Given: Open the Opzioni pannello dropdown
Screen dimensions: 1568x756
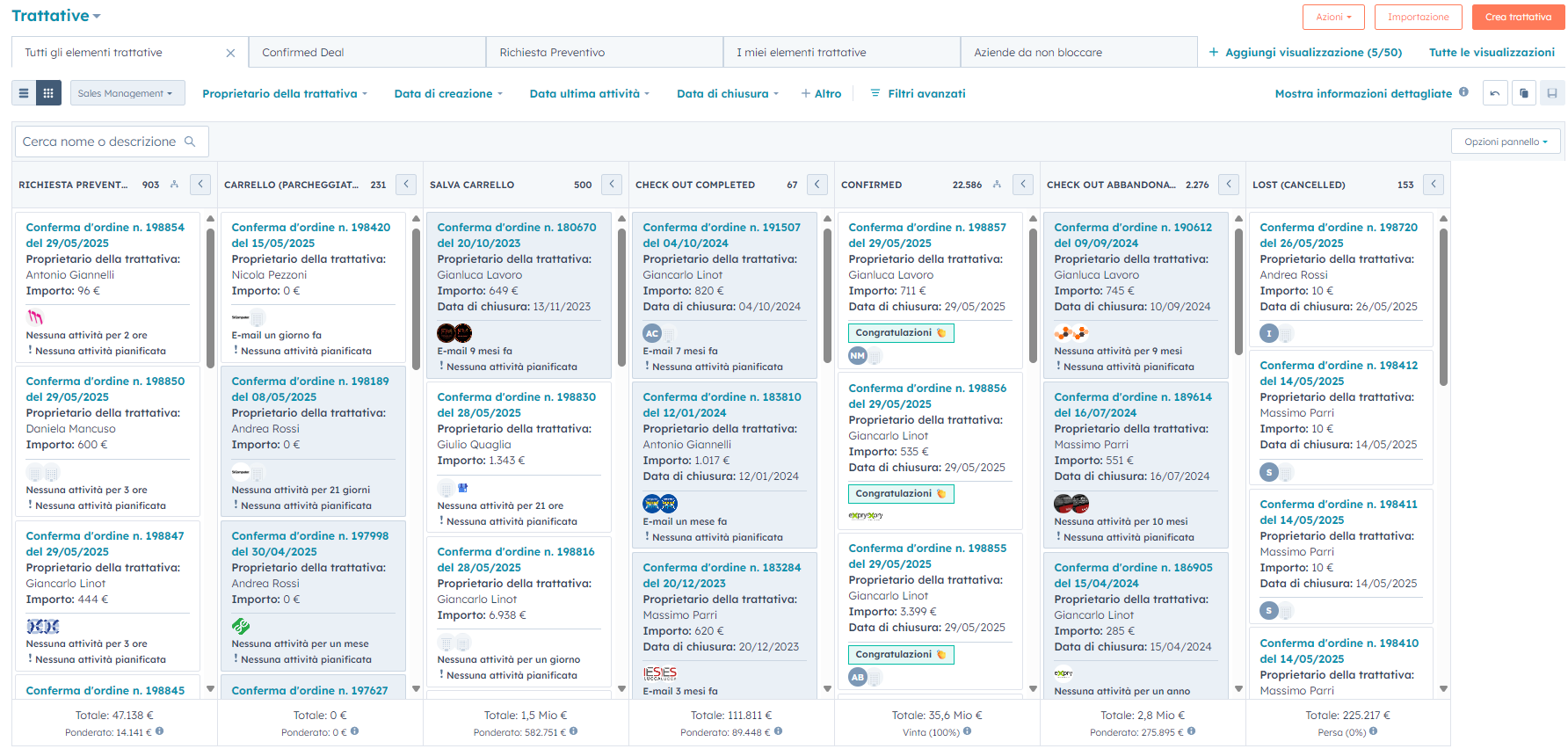Looking at the screenshot, I should [1505, 142].
